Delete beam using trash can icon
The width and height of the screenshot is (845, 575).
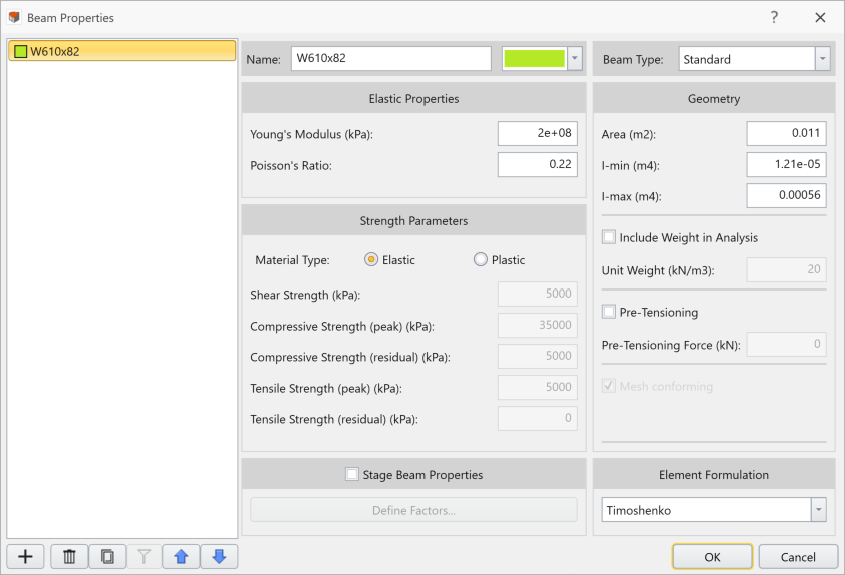point(69,556)
